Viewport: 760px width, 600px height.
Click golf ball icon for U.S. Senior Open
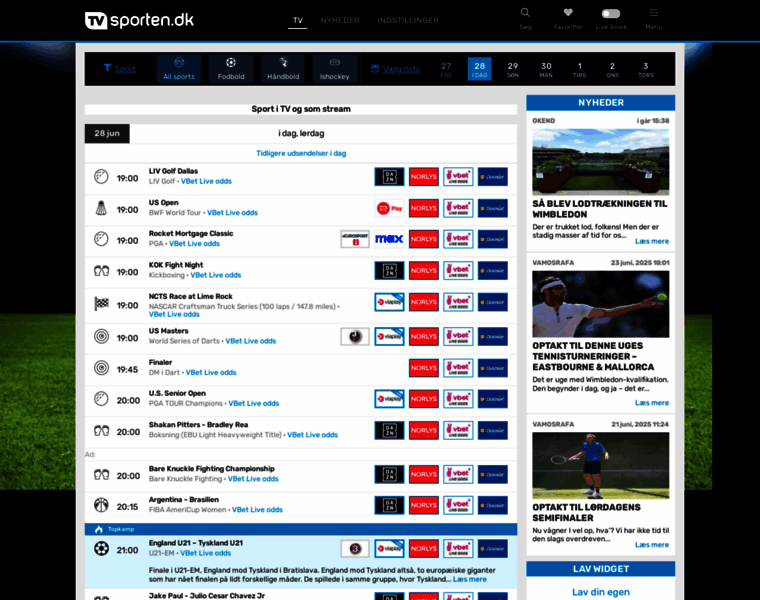click(x=101, y=399)
